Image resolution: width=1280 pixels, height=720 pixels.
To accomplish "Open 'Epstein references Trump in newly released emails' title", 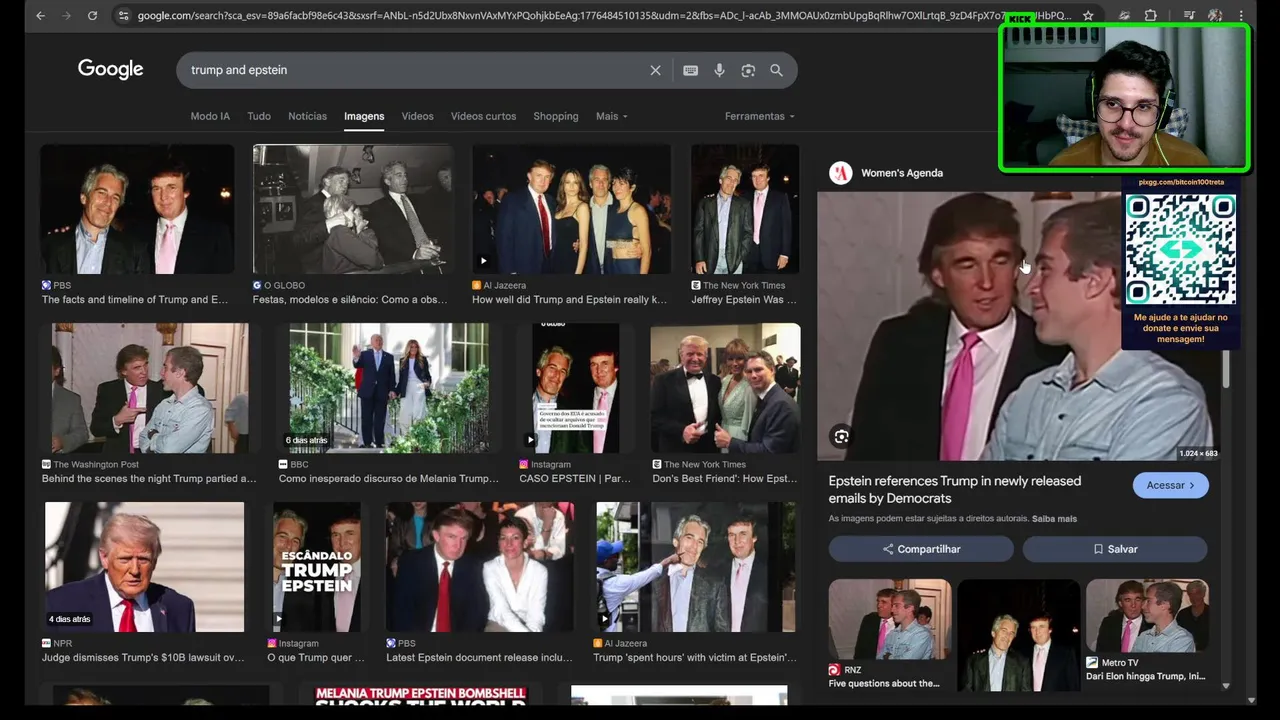I will click(954, 489).
